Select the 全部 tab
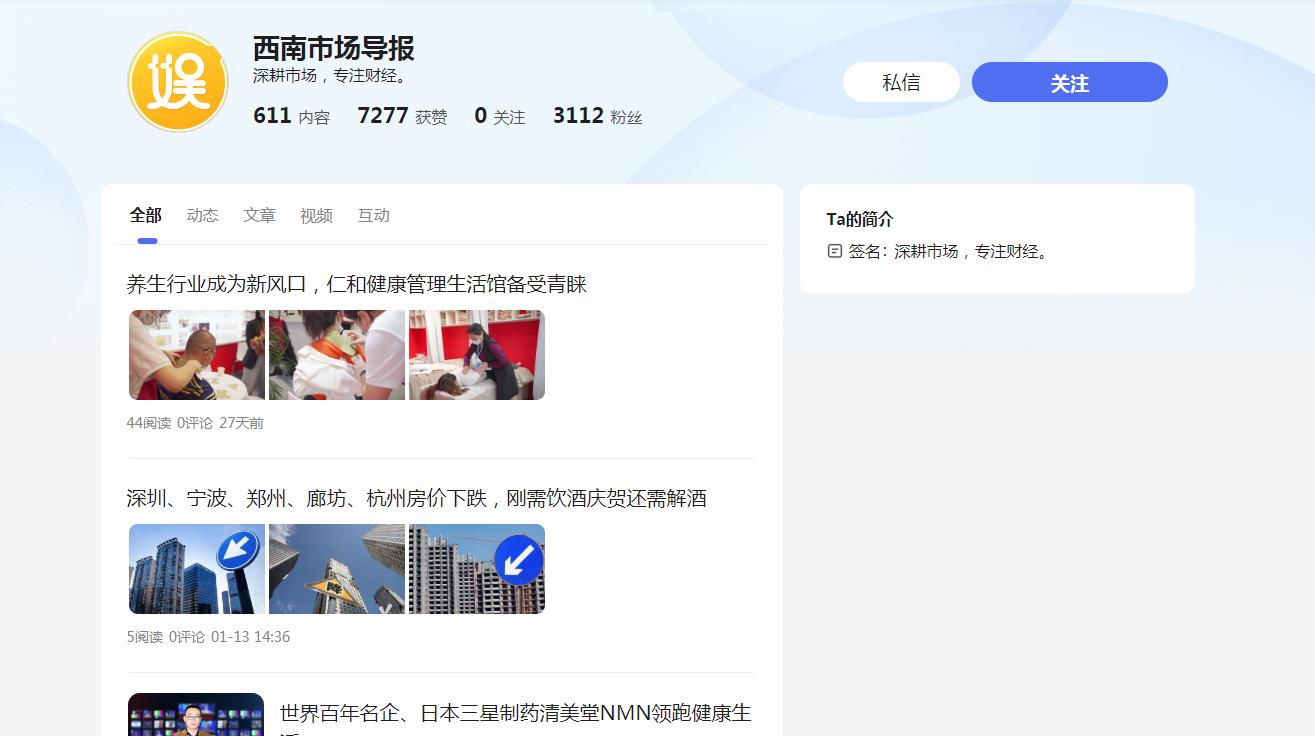This screenshot has width=1315, height=736. pos(146,215)
